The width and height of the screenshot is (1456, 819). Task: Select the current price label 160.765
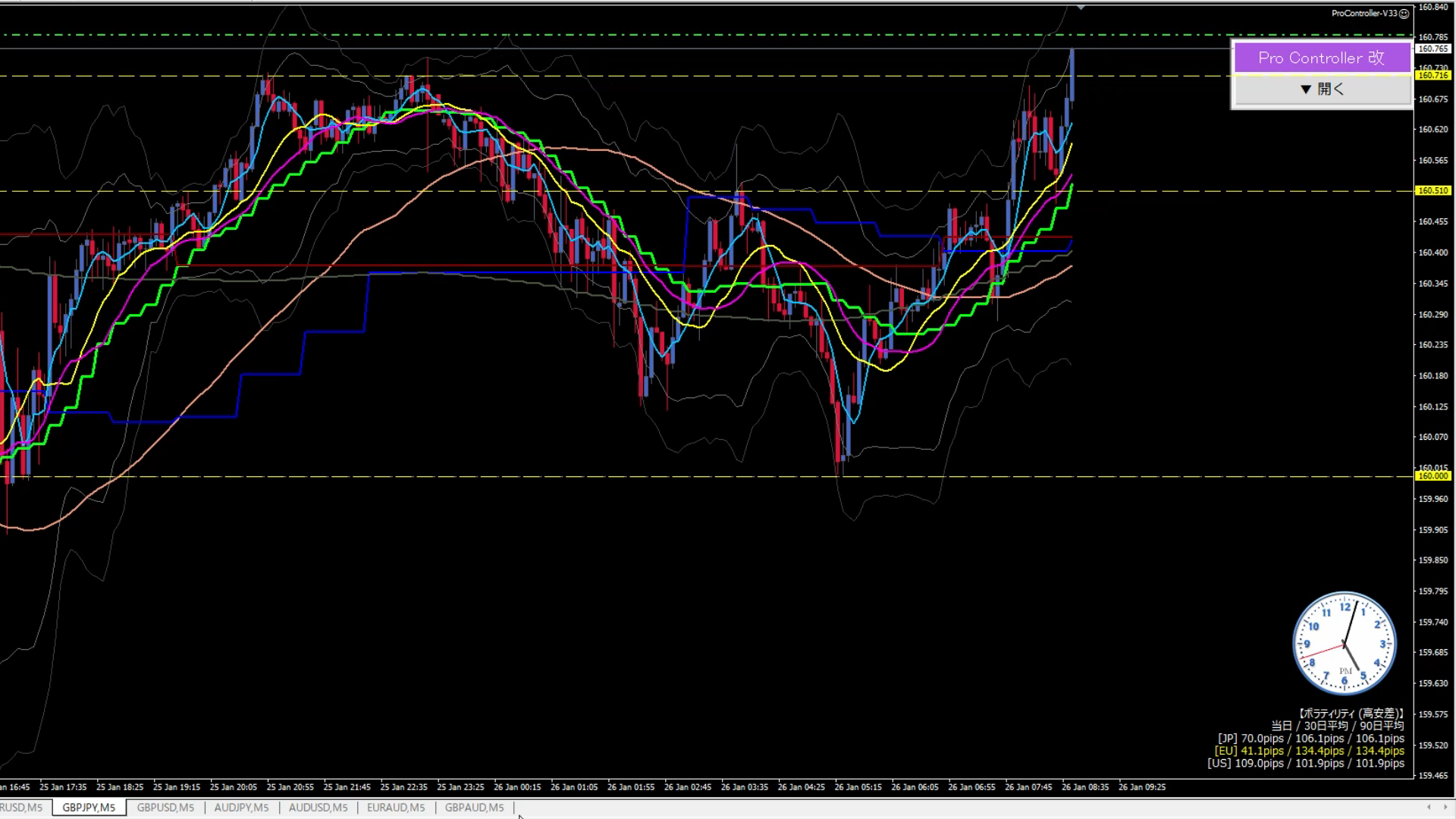click(1433, 49)
